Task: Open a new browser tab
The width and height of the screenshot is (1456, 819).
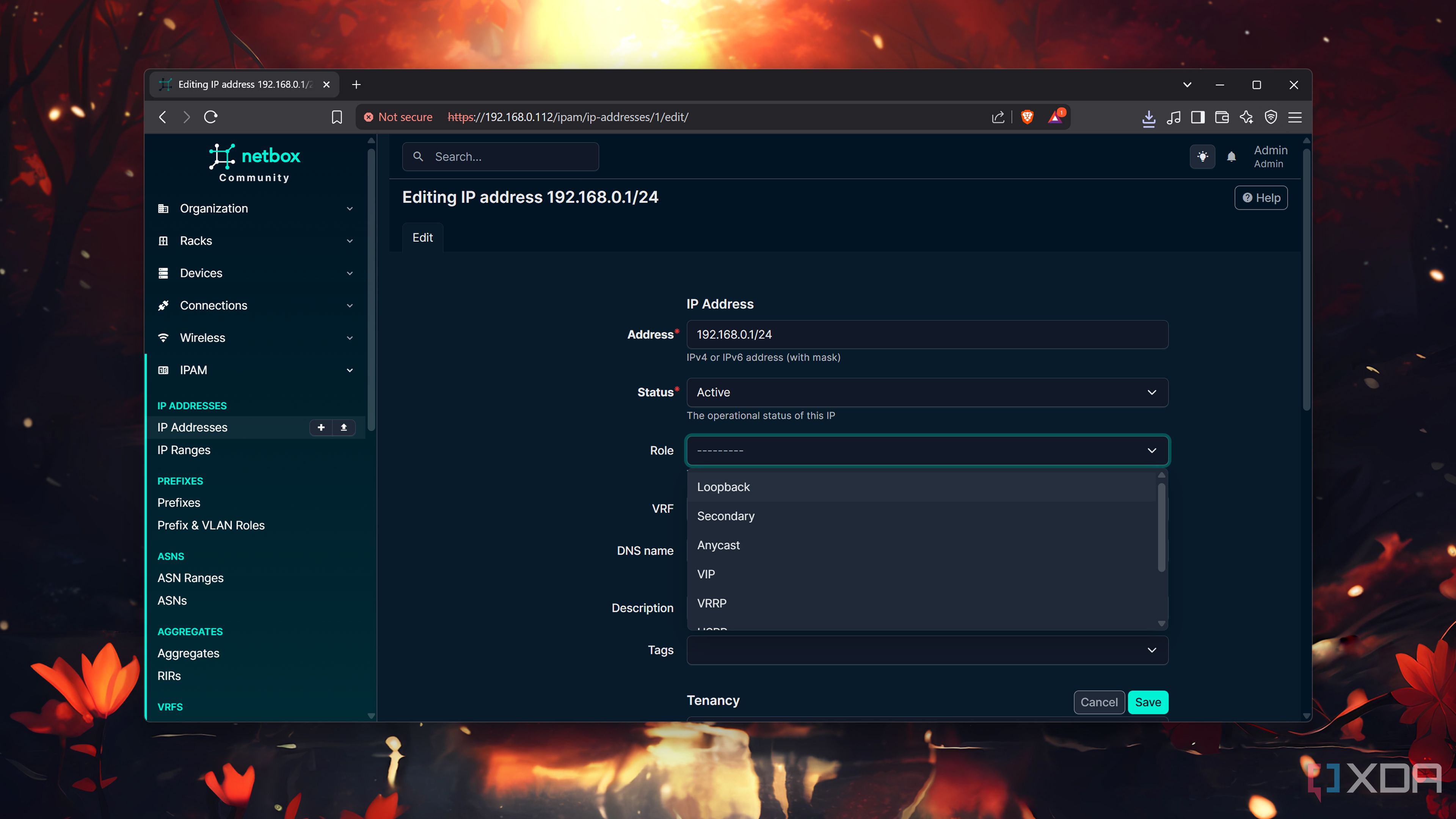Action: pyautogui.click(x=356, y=85)
